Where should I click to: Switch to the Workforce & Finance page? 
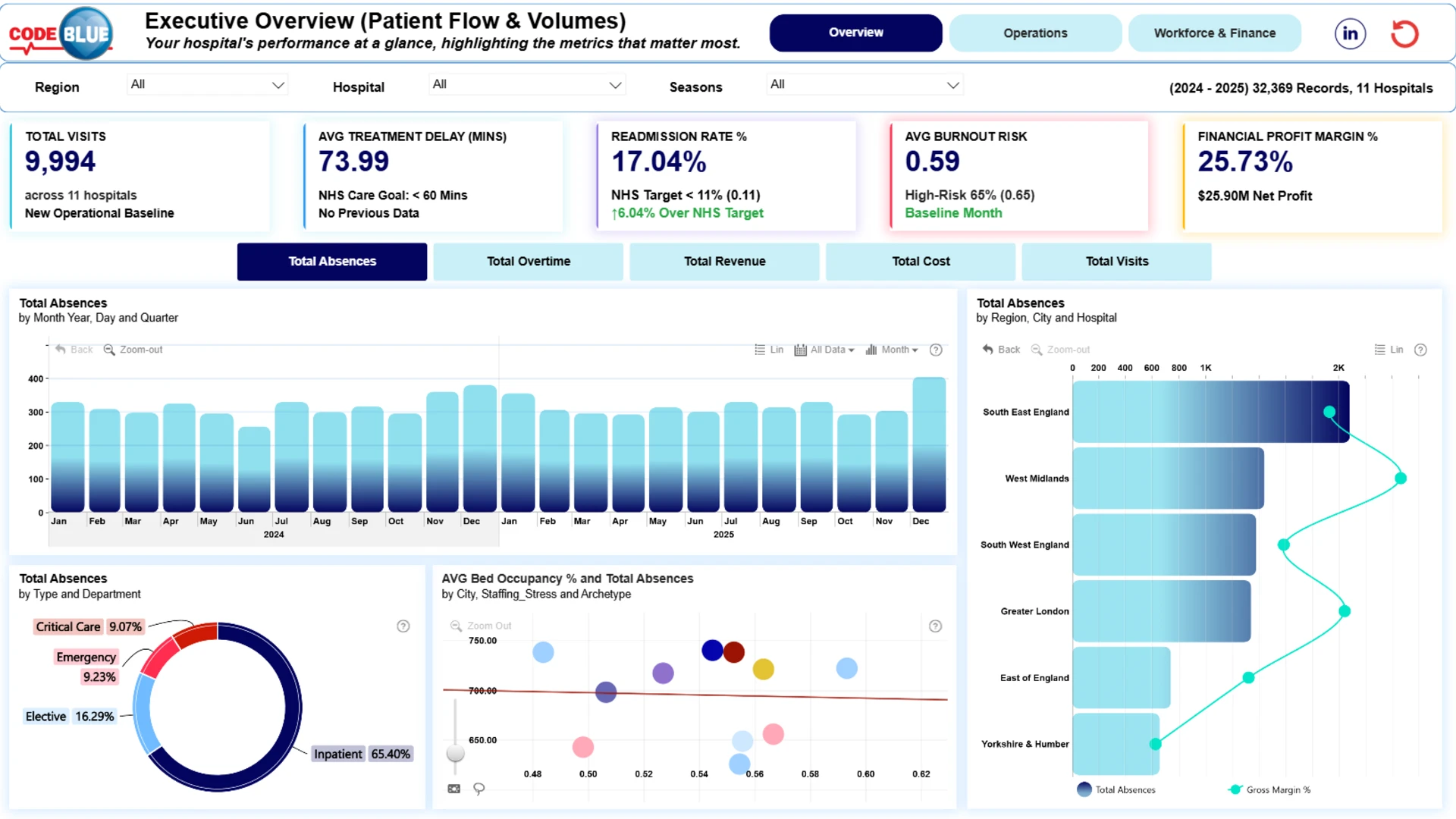(x=1215, y=33)
